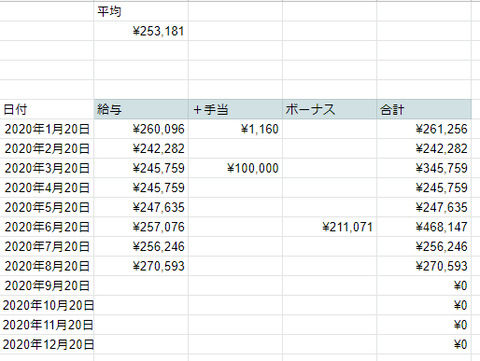Select total cell ¥468,147

(424, 227)
